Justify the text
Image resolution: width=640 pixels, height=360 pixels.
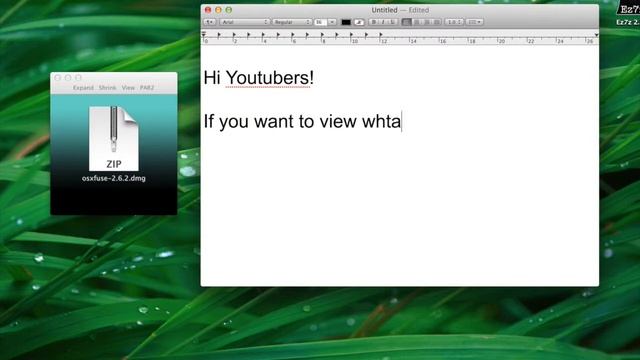[x=436, y=22]
